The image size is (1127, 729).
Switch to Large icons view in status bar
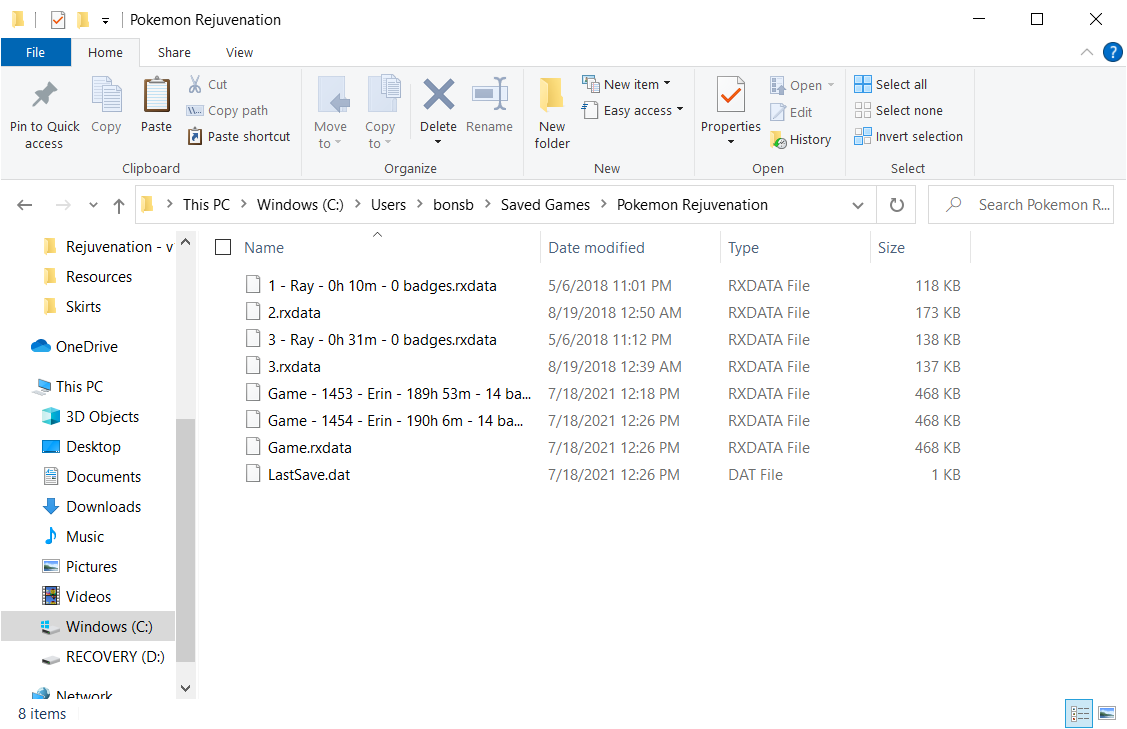tap(1107, 713)
